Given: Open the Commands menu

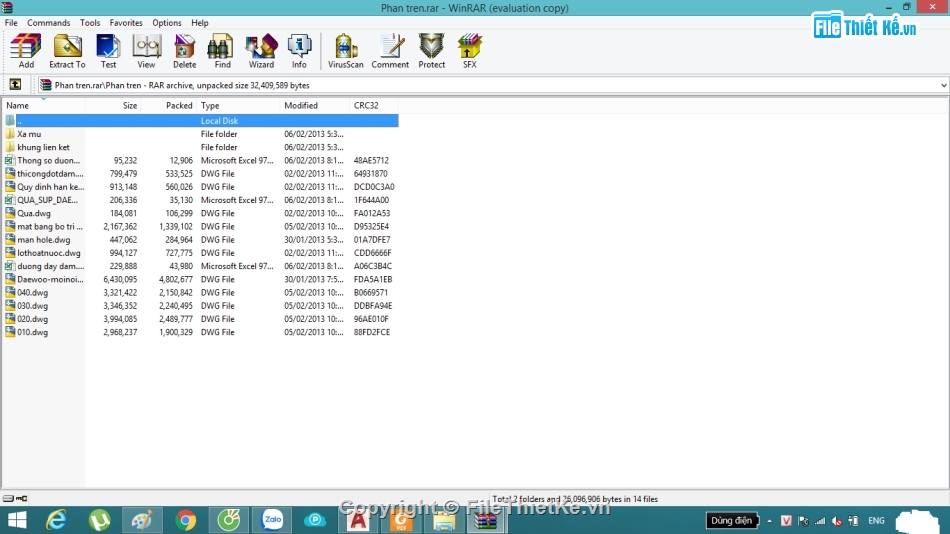Looking at the screenshot, I should [x=48, y=22].
